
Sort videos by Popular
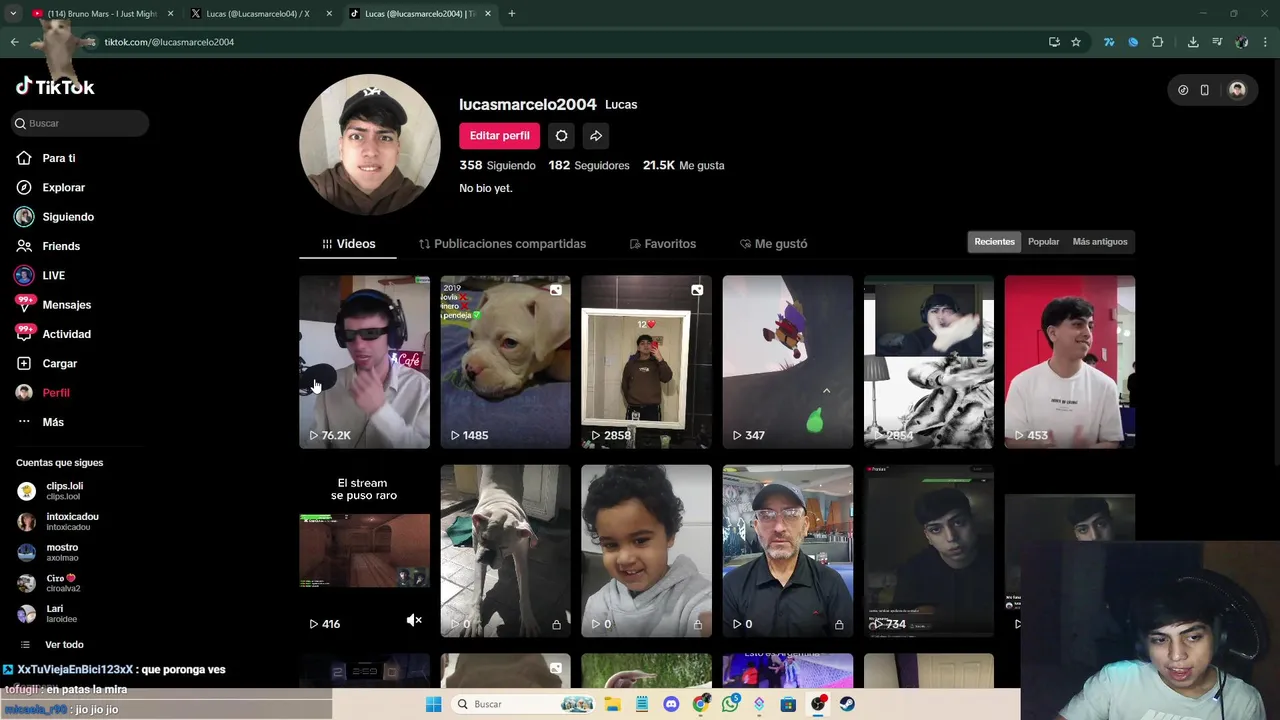click(x=1043, y=242)
